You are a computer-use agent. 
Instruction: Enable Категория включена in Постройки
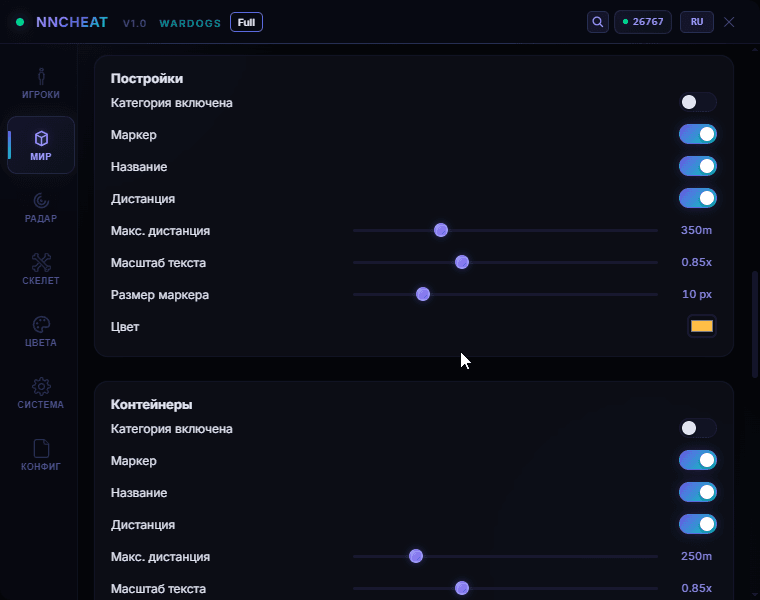[697, 102]
